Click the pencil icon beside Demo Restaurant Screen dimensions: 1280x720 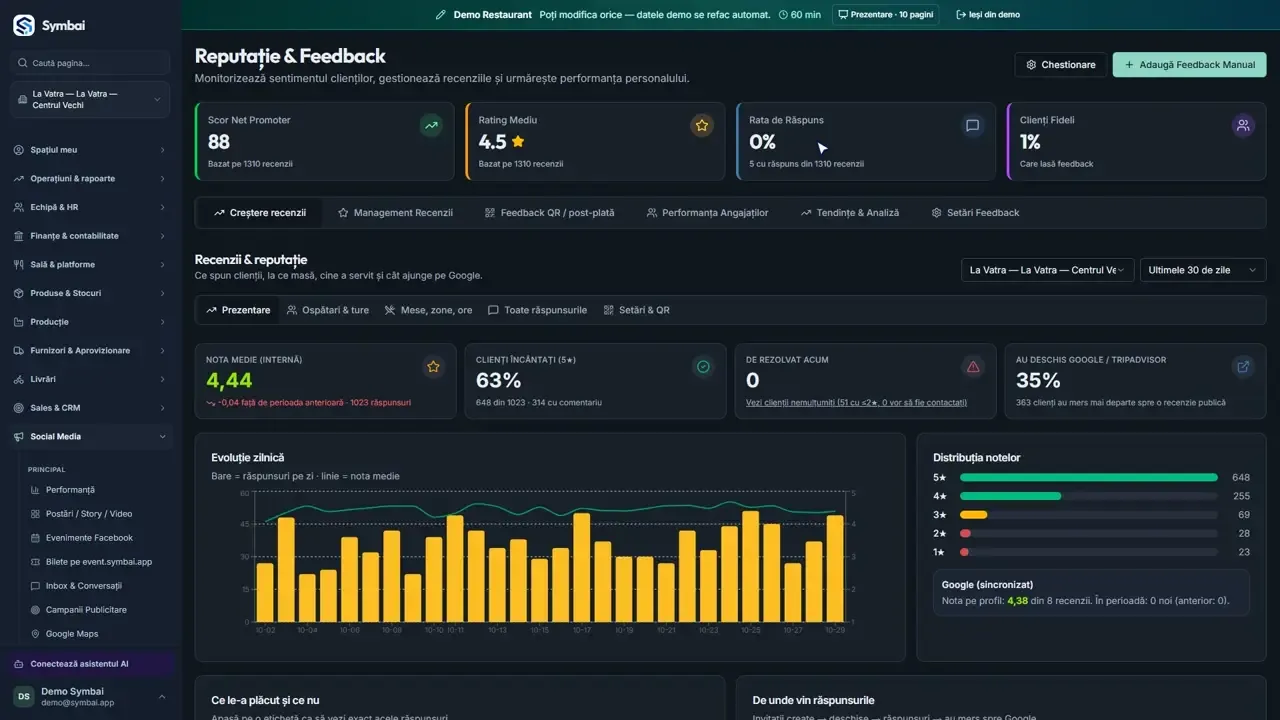[441, 15]
